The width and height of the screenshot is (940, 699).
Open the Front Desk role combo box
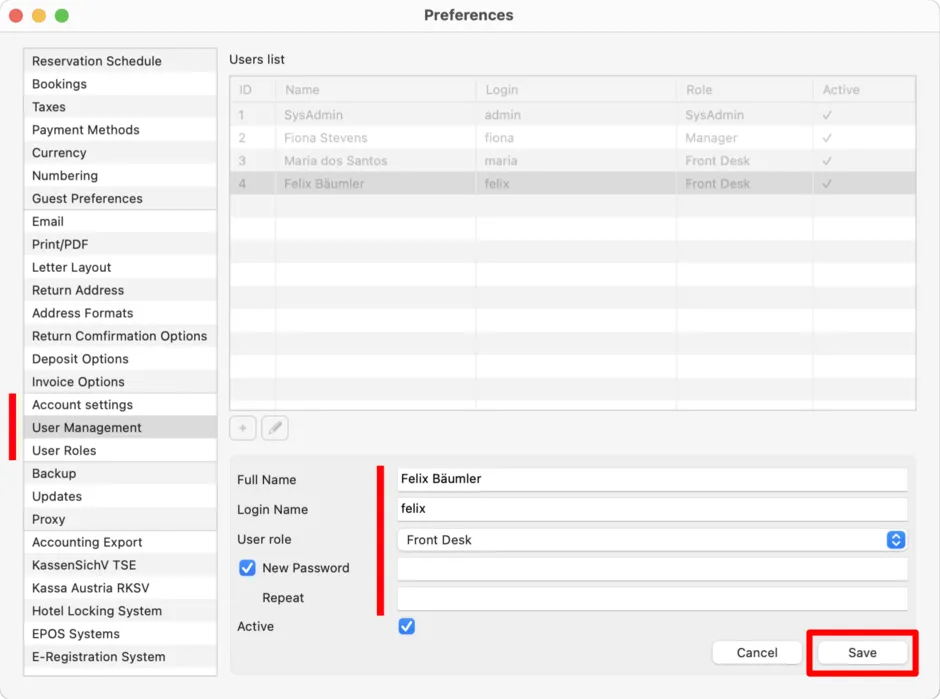point(652,540)
